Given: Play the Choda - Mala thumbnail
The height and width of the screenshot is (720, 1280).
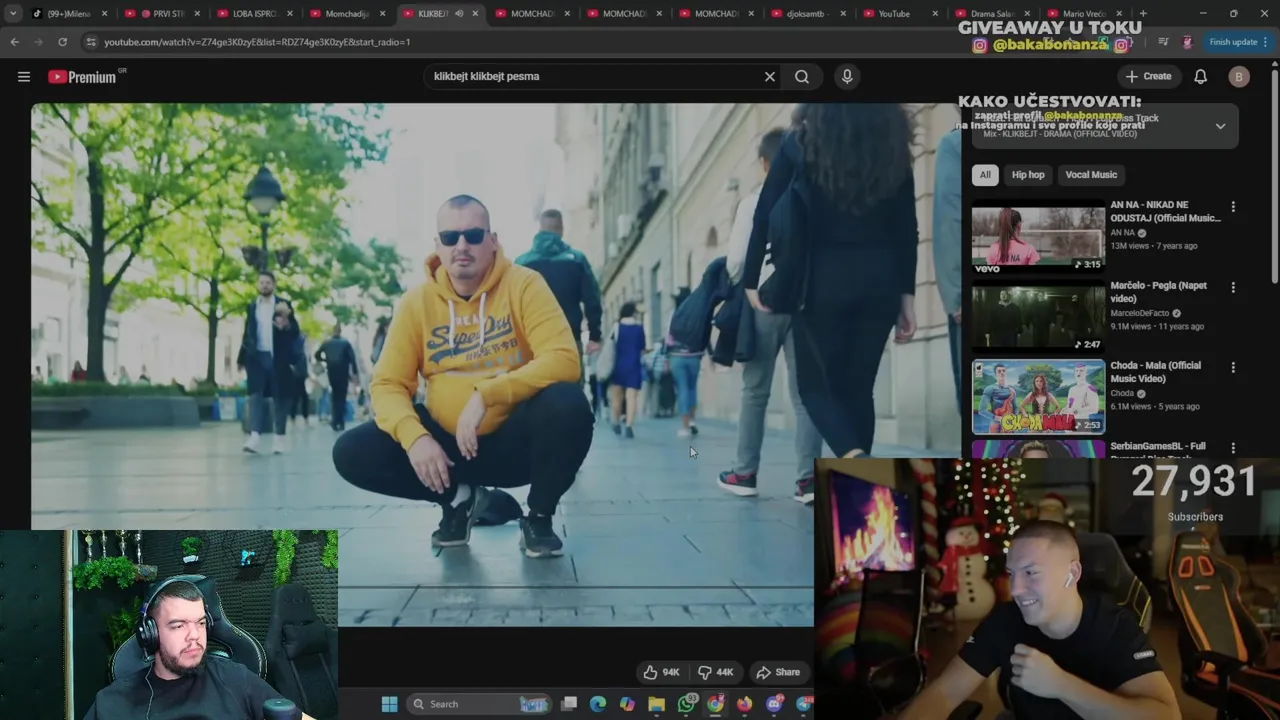Looking at the screenshot, I should click(x=1038, y=397).
